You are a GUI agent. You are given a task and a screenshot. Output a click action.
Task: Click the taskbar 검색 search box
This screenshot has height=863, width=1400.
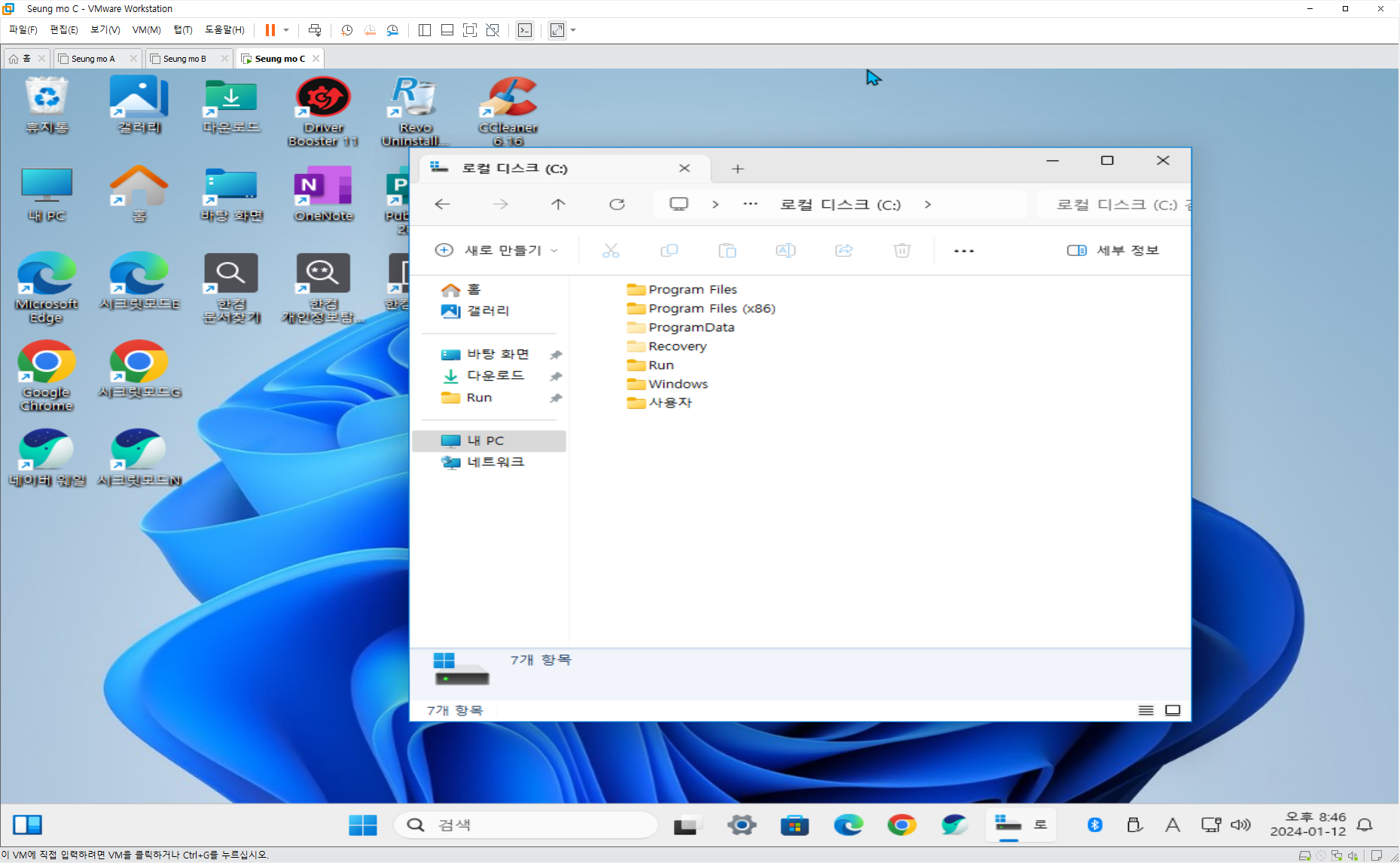point(526,825)
